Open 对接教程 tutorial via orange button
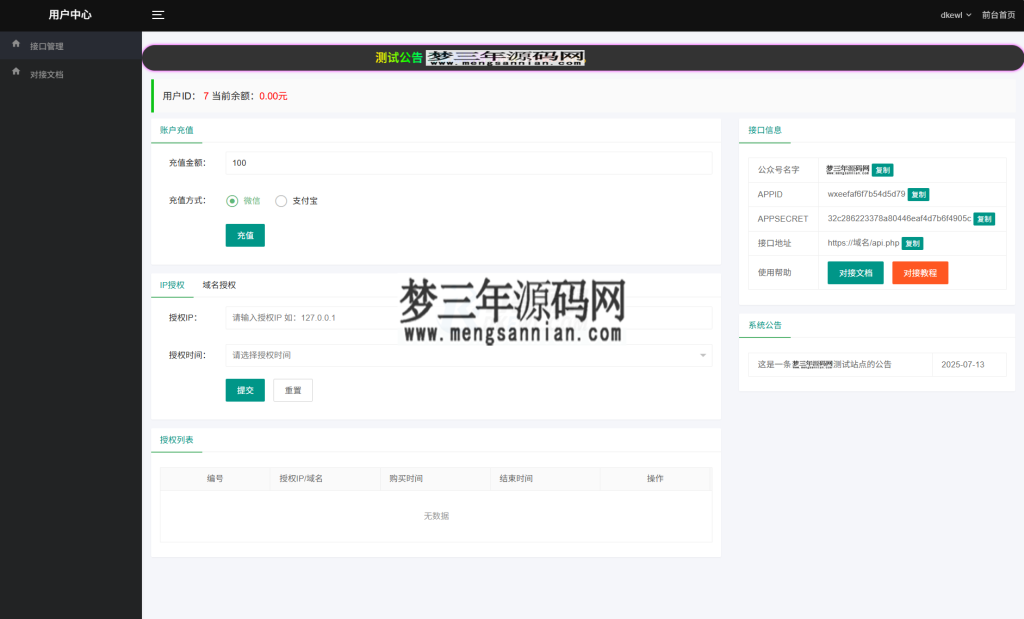Screen dimensions: 1024x619 [x=919, y=272]
